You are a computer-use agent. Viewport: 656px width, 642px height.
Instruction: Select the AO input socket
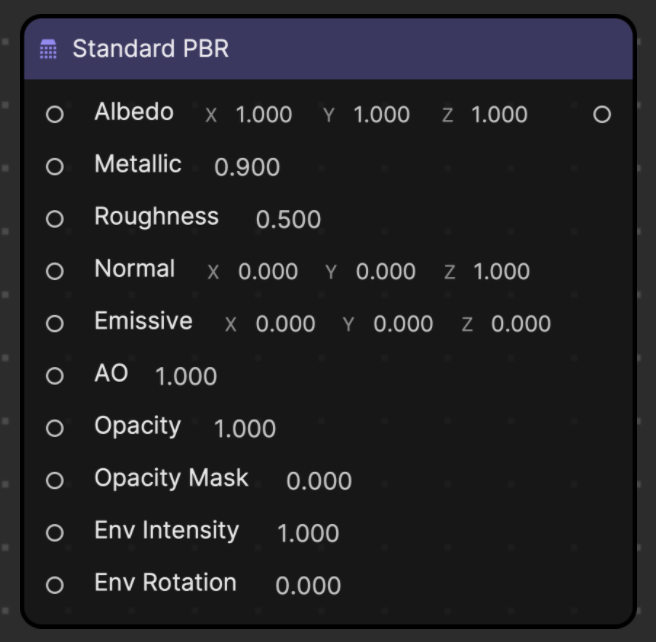click(x=55, y=376)
